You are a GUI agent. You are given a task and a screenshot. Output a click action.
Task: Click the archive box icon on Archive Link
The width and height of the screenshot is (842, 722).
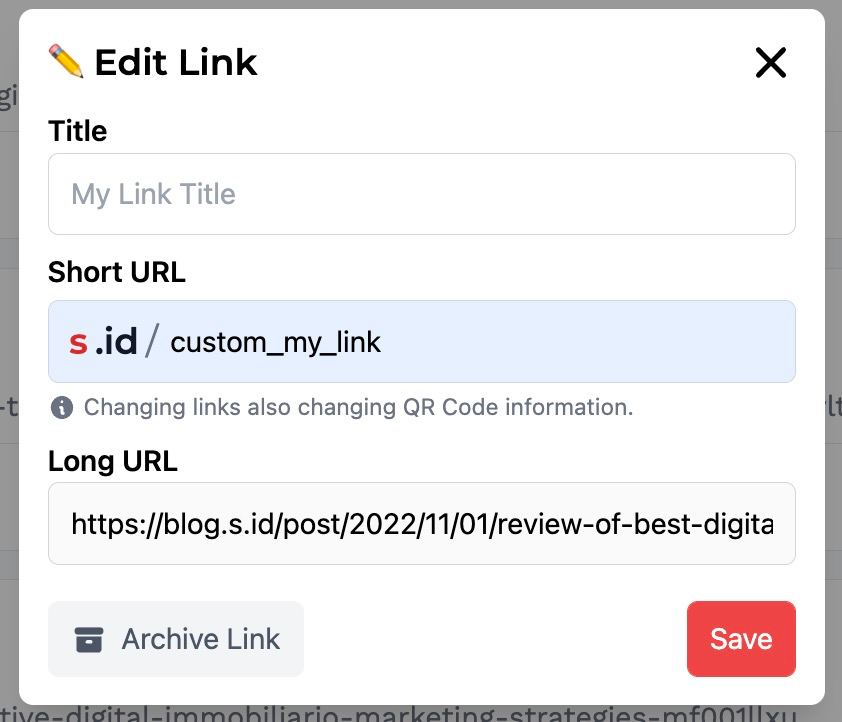89,638
